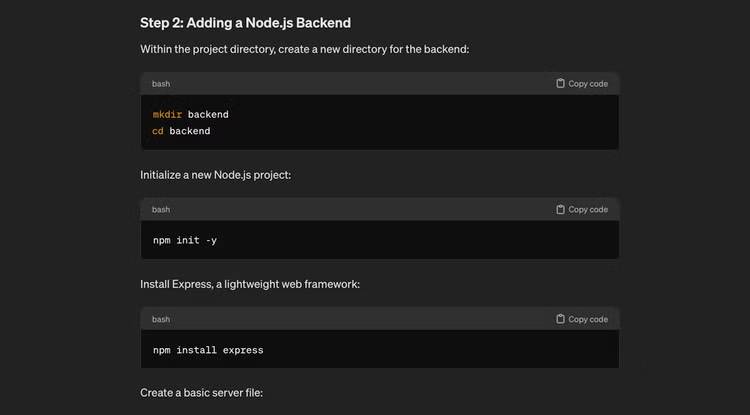Viewport: 750px width, 415px height.
Task: Click the bash label above mkdir backend
Action: coord(161,84)
